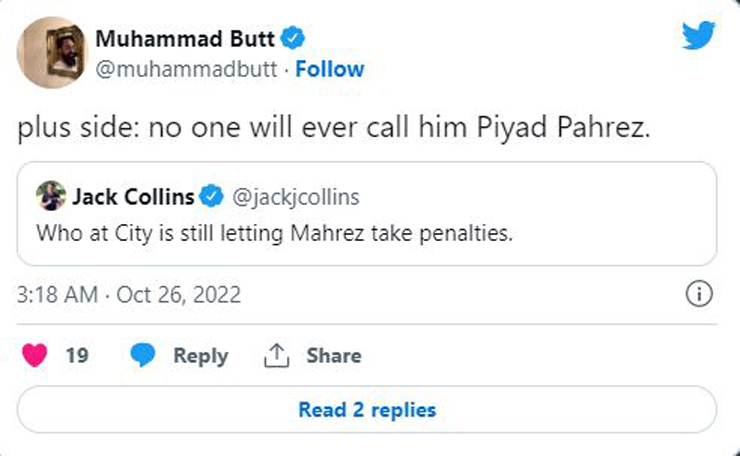The image size is (740, 456).
Task: Open the Muhammad Butt display name link
Action: click(x=185, y=39)
